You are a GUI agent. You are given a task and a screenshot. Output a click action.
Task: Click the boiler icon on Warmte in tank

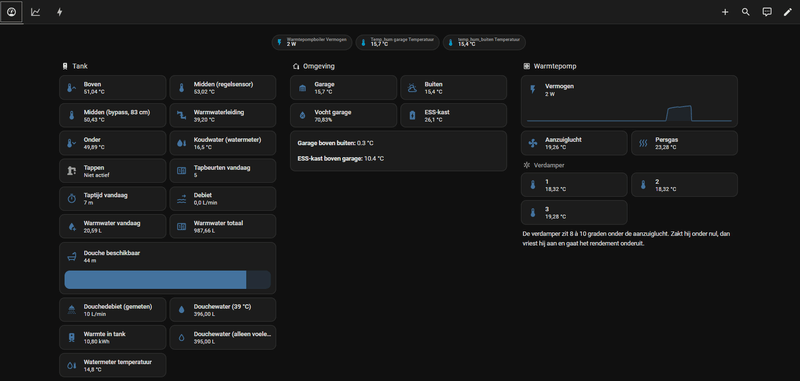[71, 337]
